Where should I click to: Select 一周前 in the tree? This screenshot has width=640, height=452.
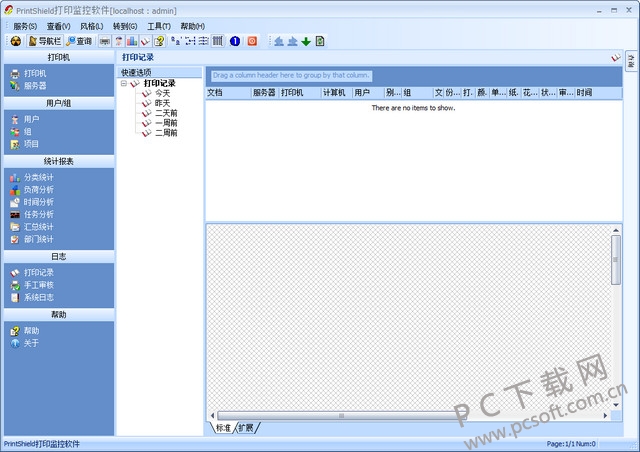click(x=166, y=122)
